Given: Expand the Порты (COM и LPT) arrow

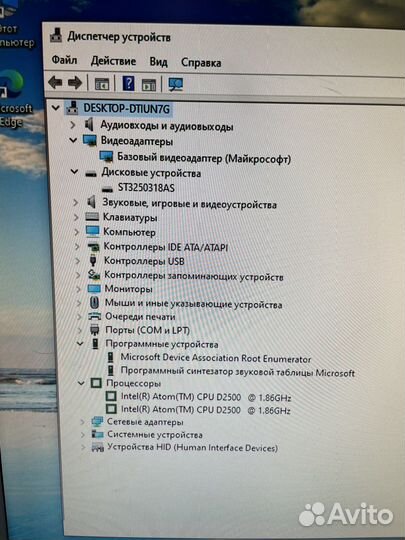Looking at the screenshot, I should tap(80, 331).
